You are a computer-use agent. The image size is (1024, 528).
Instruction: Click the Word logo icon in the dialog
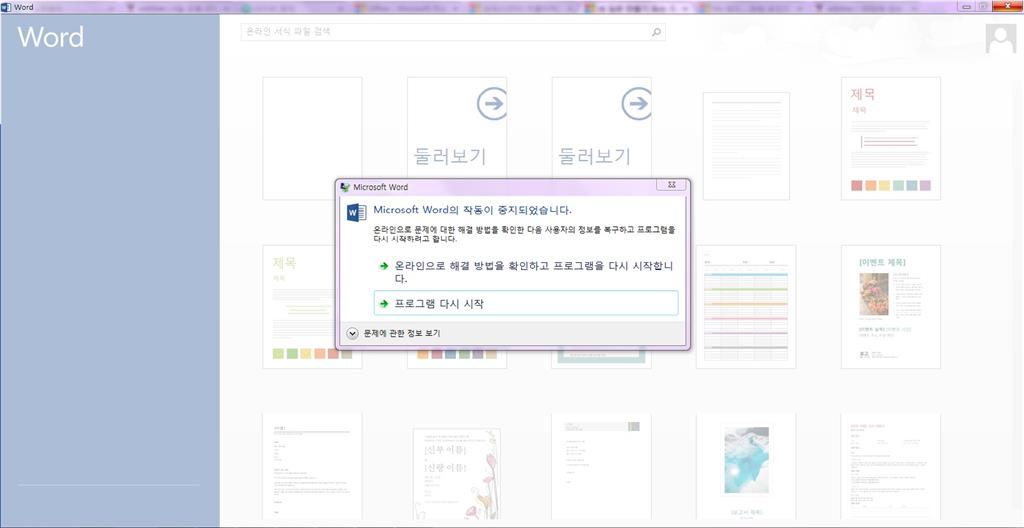(x=356, y=212)
